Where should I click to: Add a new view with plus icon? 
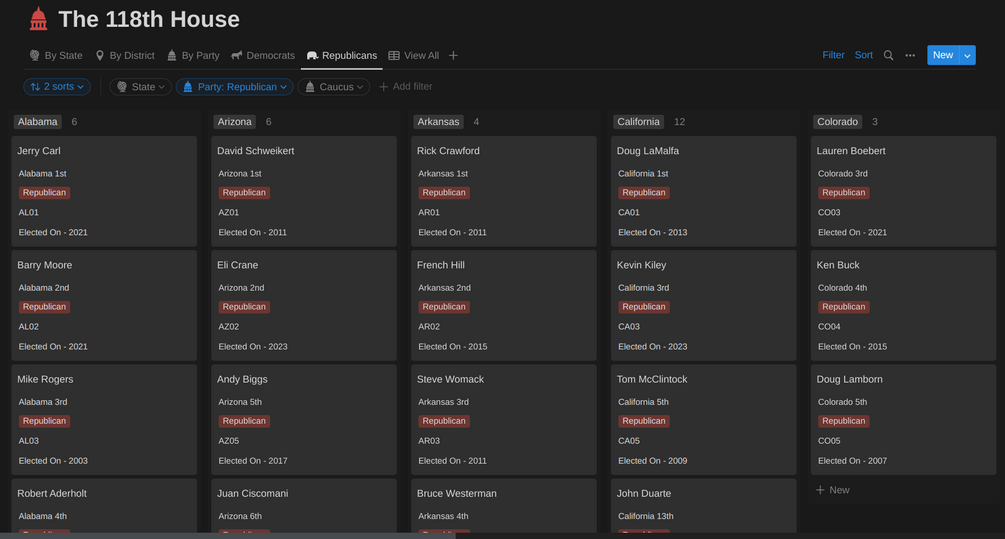coord(453,56)
